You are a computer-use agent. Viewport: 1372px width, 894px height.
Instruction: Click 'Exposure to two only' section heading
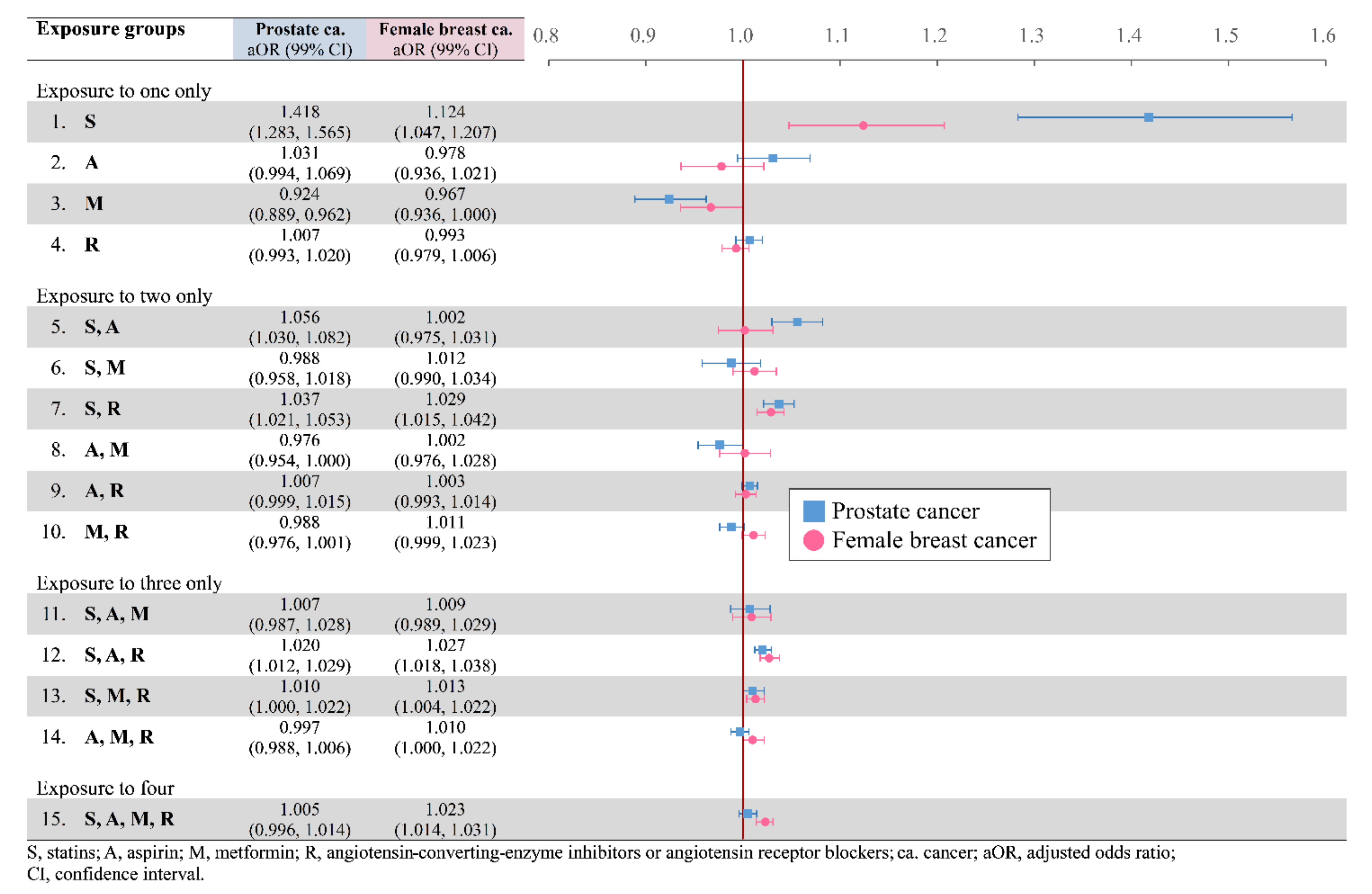(124, 296)
